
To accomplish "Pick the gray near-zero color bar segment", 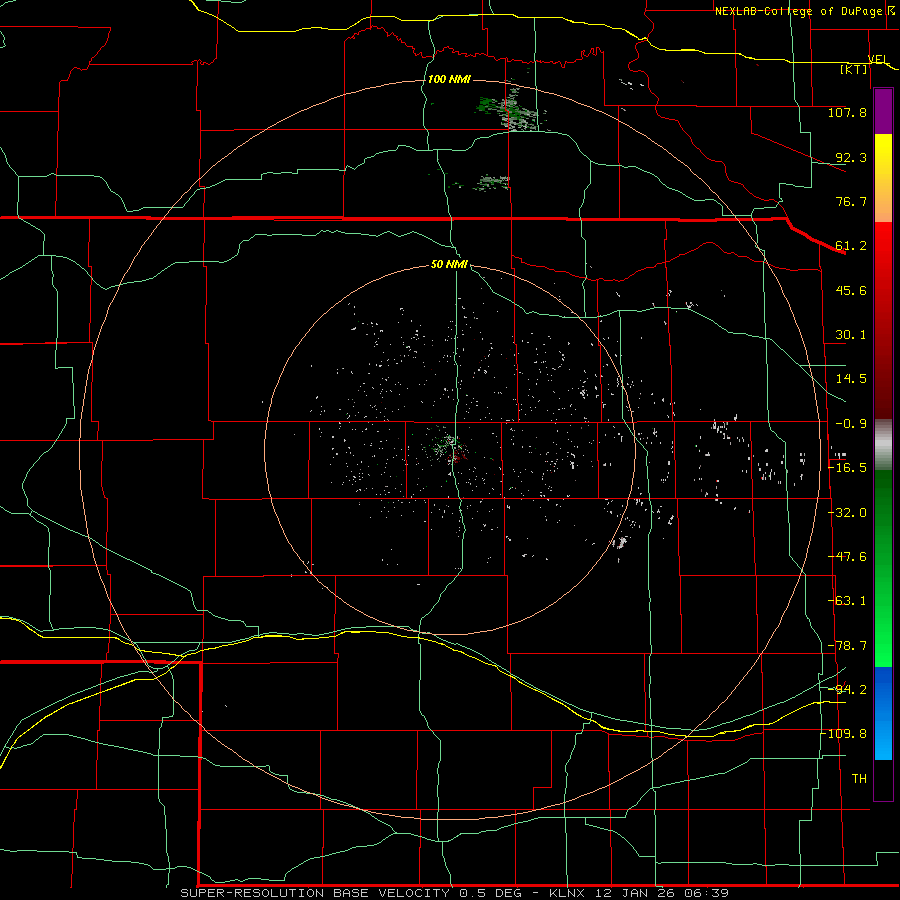I will [x=883, y=445].
